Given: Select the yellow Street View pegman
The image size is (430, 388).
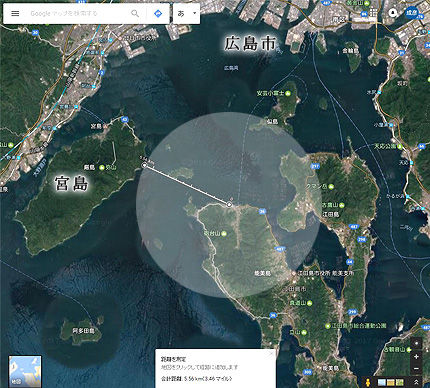Looking at the screenshot, I should 369,382.
